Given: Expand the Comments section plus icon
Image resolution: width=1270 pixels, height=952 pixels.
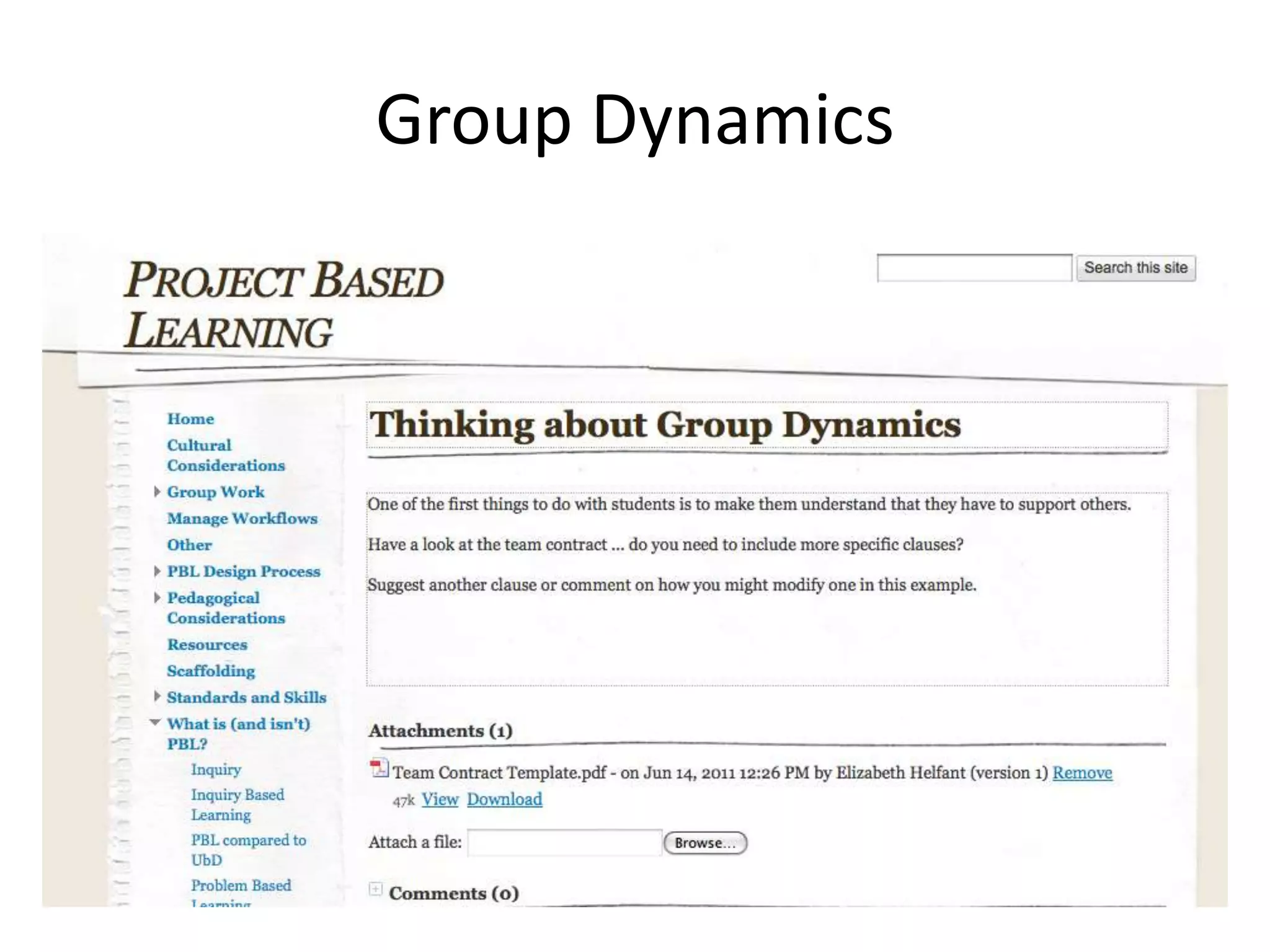Looking at the screenshot, I should pyautogui.click(x=375, y=889).
